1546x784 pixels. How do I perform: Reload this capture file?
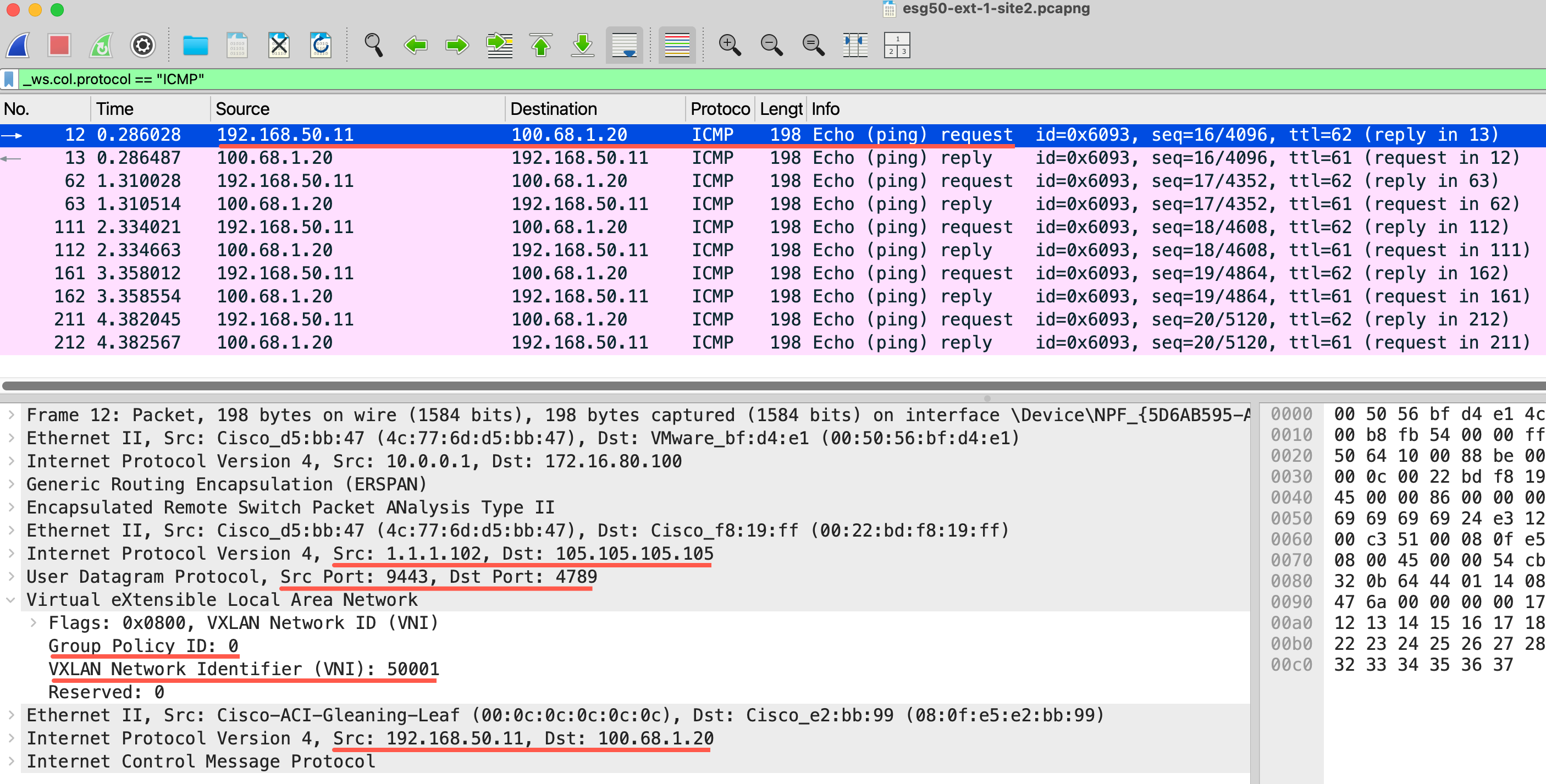coord(321,45)
